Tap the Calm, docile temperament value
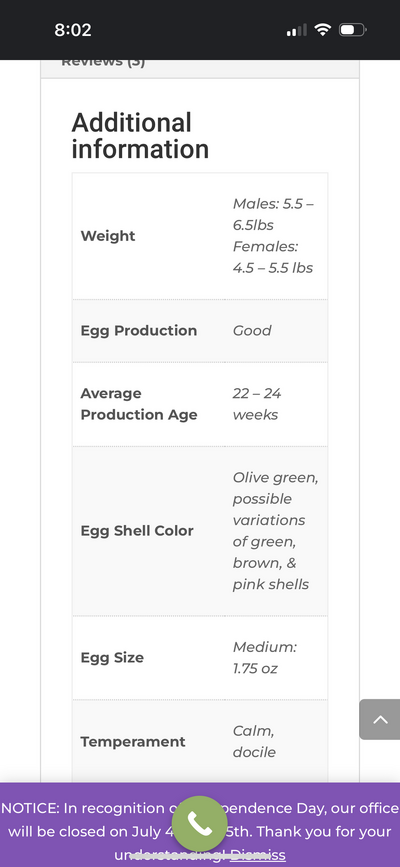Screen dimensions: 400x867 coord(254,741)
